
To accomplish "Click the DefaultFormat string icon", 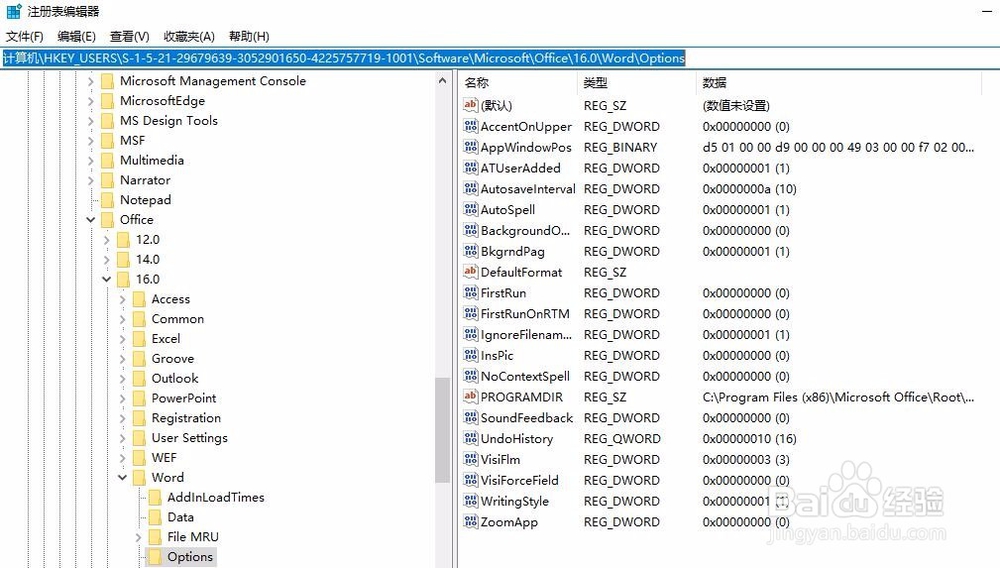I will click(471, 272).
